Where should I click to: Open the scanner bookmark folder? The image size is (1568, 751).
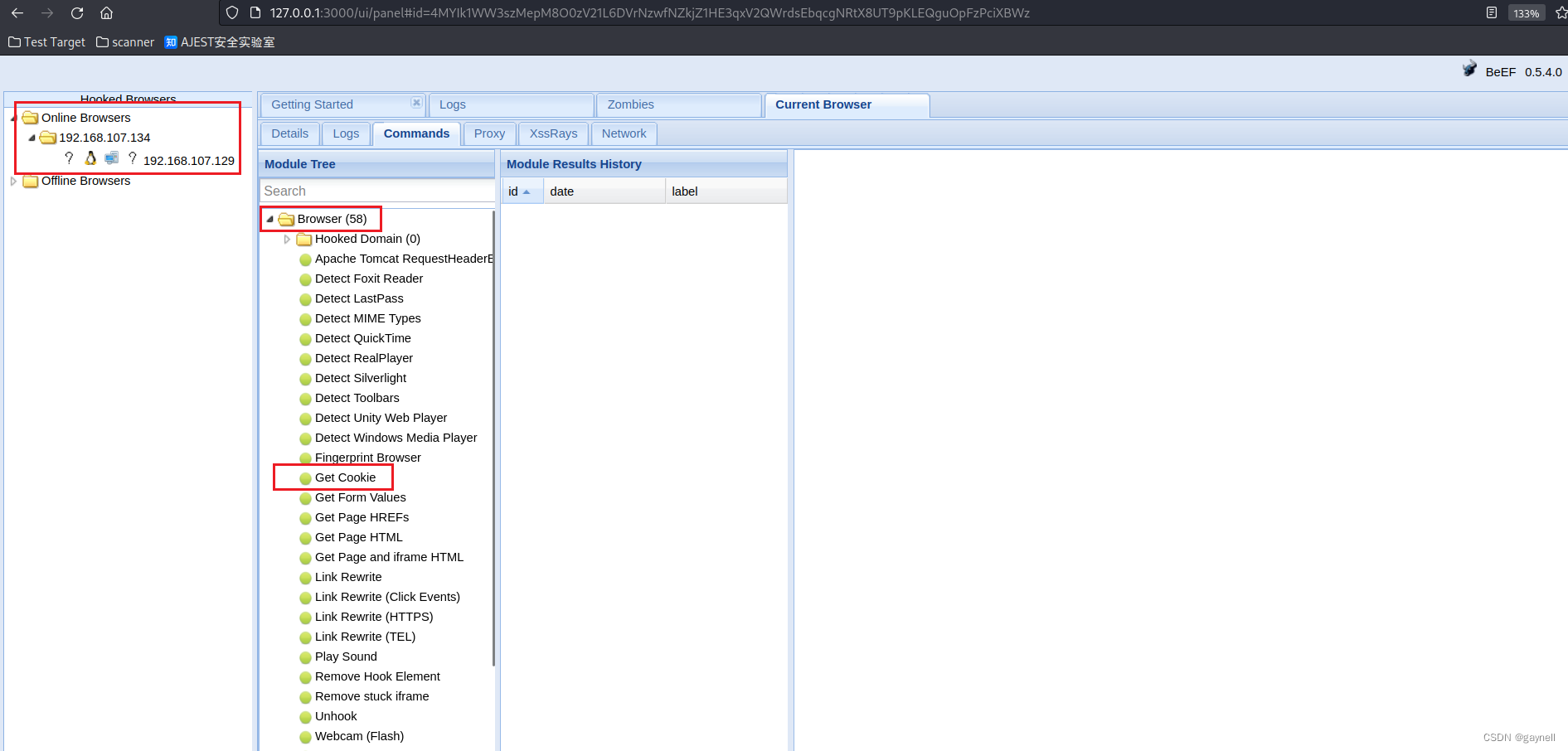pyautogui.click(x=125, y=42)
